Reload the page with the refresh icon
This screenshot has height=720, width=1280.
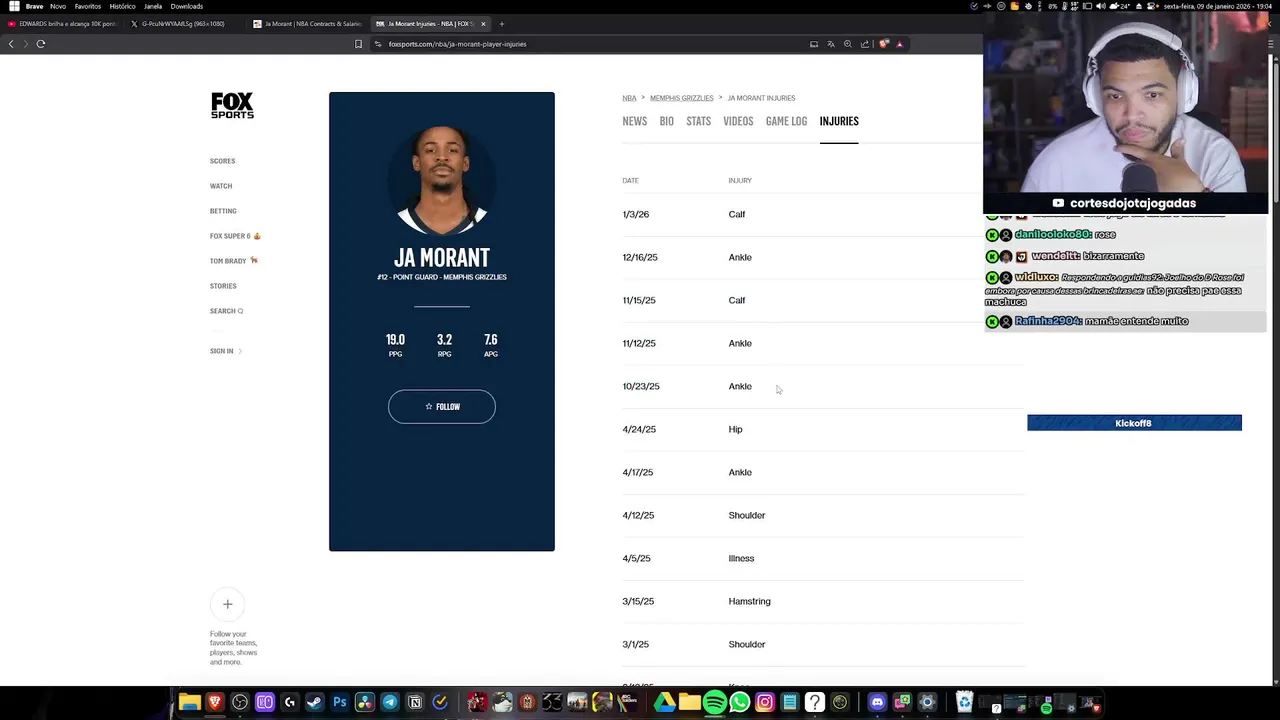[x=41, y=44]
